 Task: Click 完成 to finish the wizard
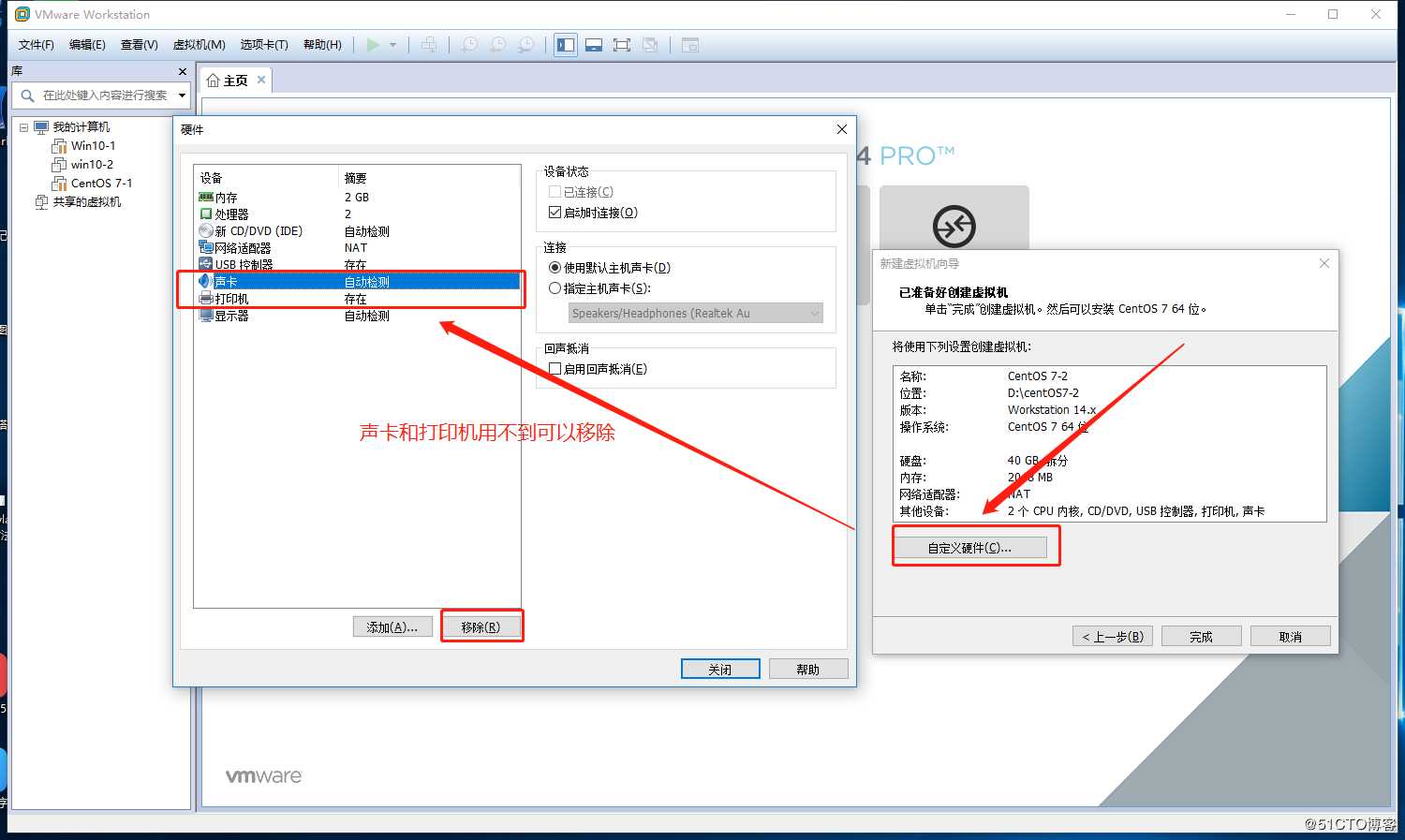click(1202, 637)
